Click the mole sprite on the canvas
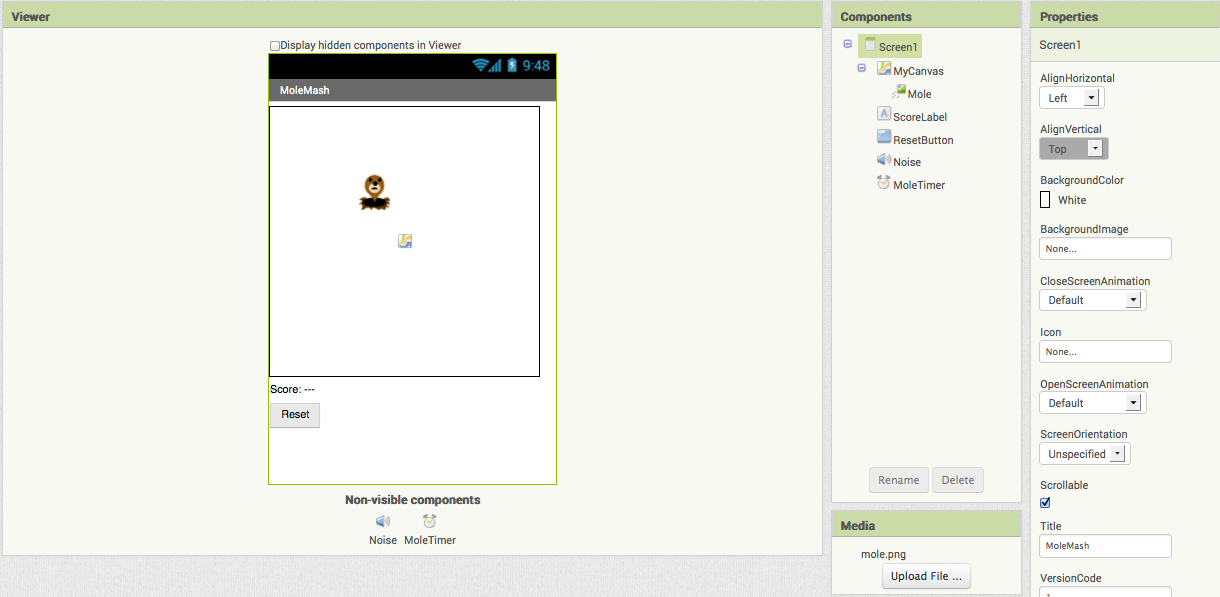Image resolution: width=1220 pixels, height=597 pixels. click(374, 192)
